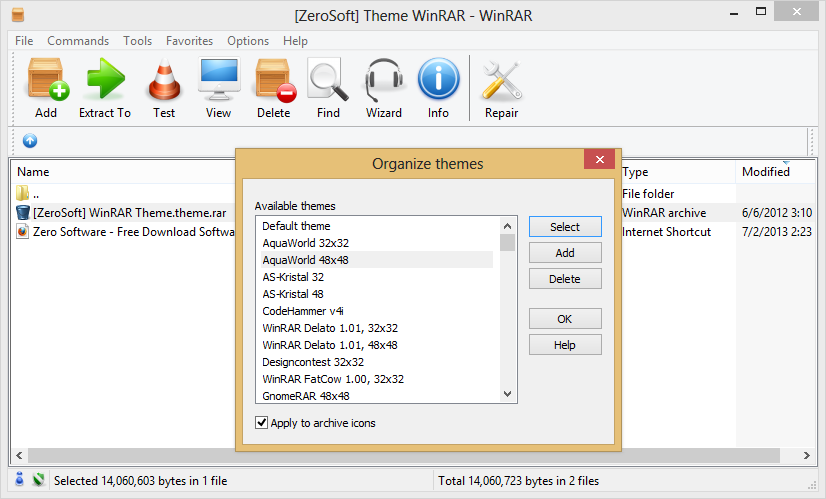
Task: Go up one level with blue arrow
Action: (30, 141)
